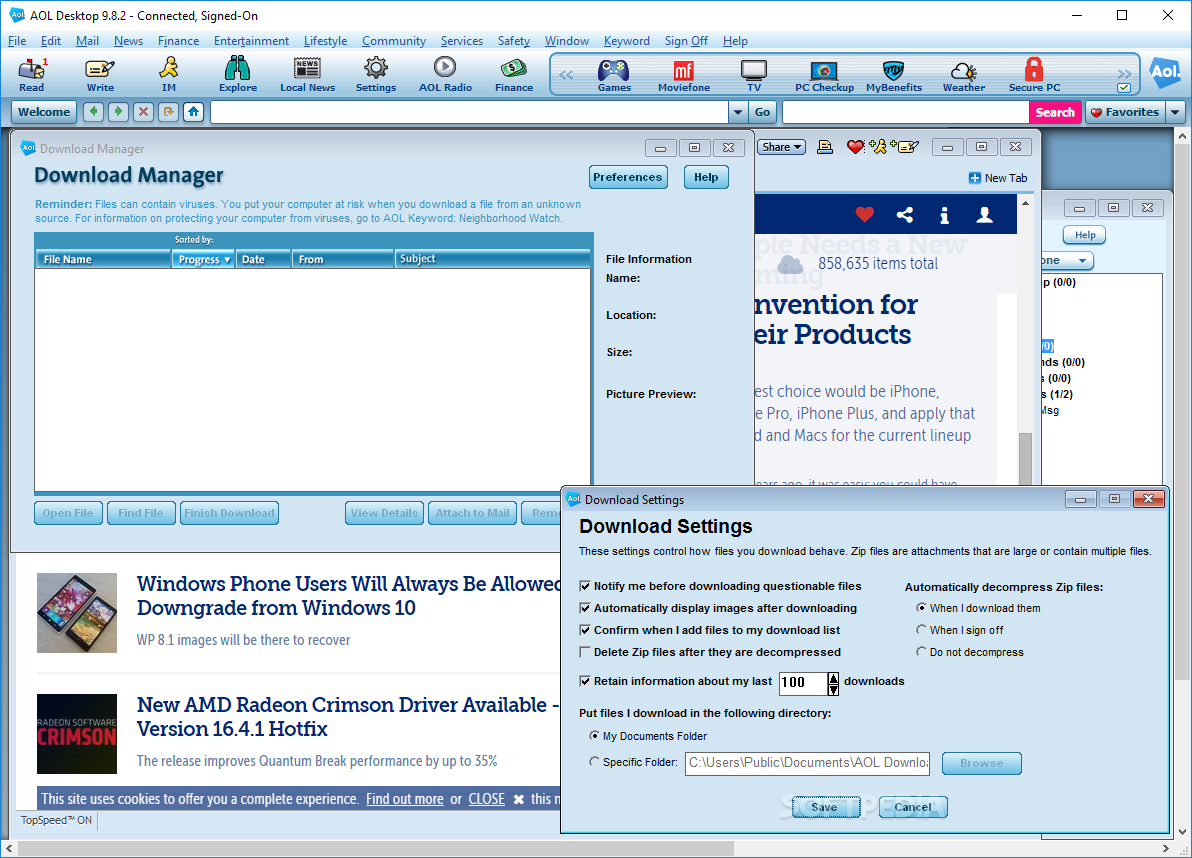This screenshot has width=1192, height=858.
Task: Open the Favorites dropdown arrow
Action: pos(1175,112)
